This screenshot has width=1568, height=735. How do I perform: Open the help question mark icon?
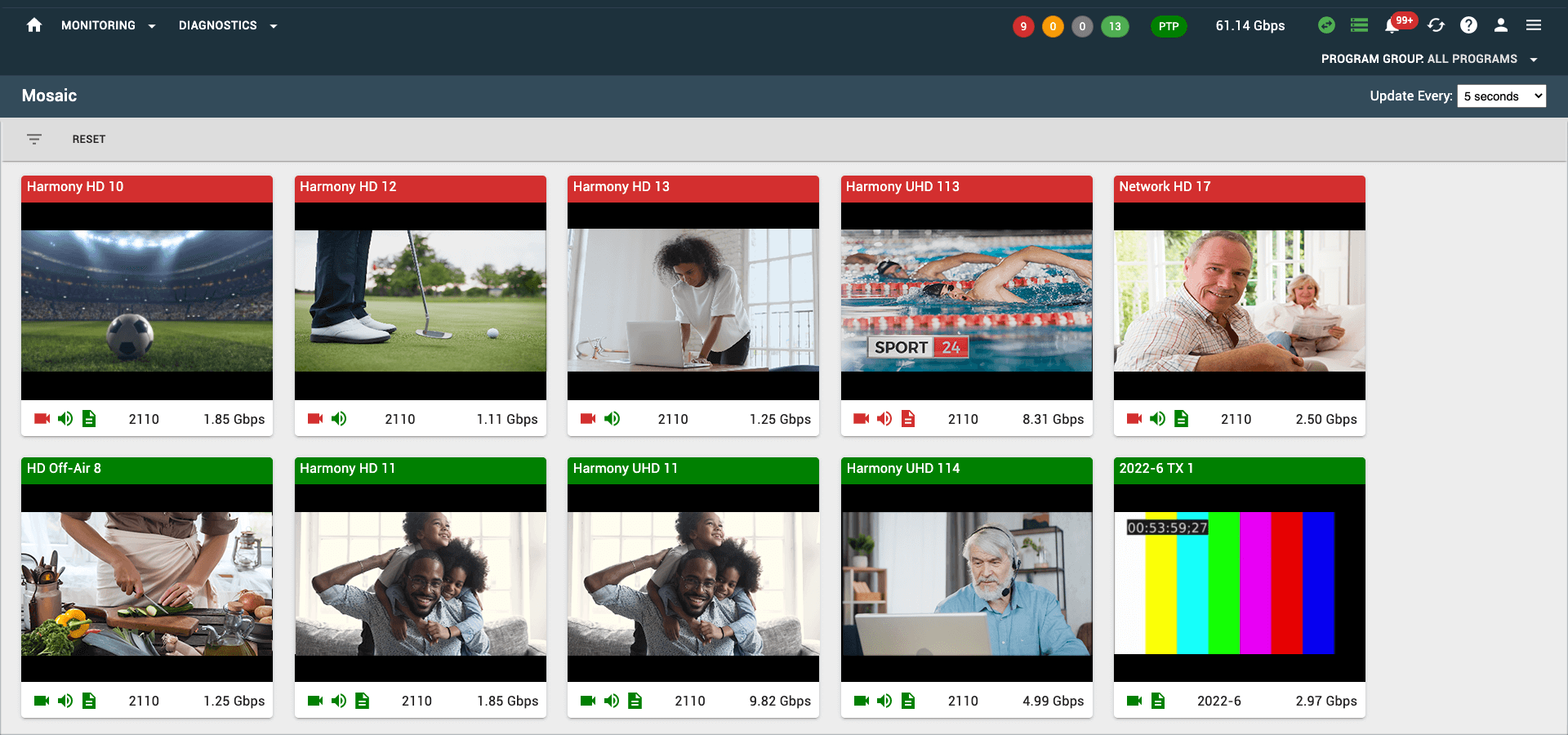1468,25
